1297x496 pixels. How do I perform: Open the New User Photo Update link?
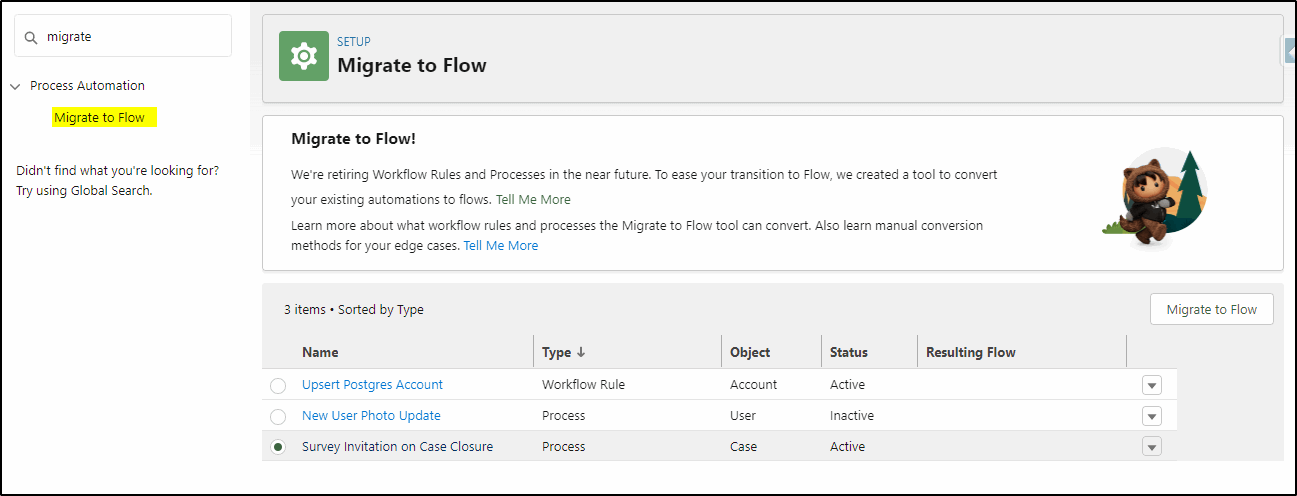[x=371, y=415]
